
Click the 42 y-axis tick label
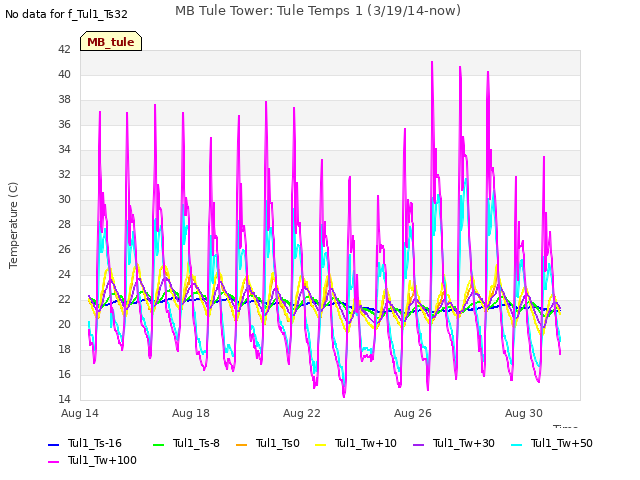click(64, 49)
